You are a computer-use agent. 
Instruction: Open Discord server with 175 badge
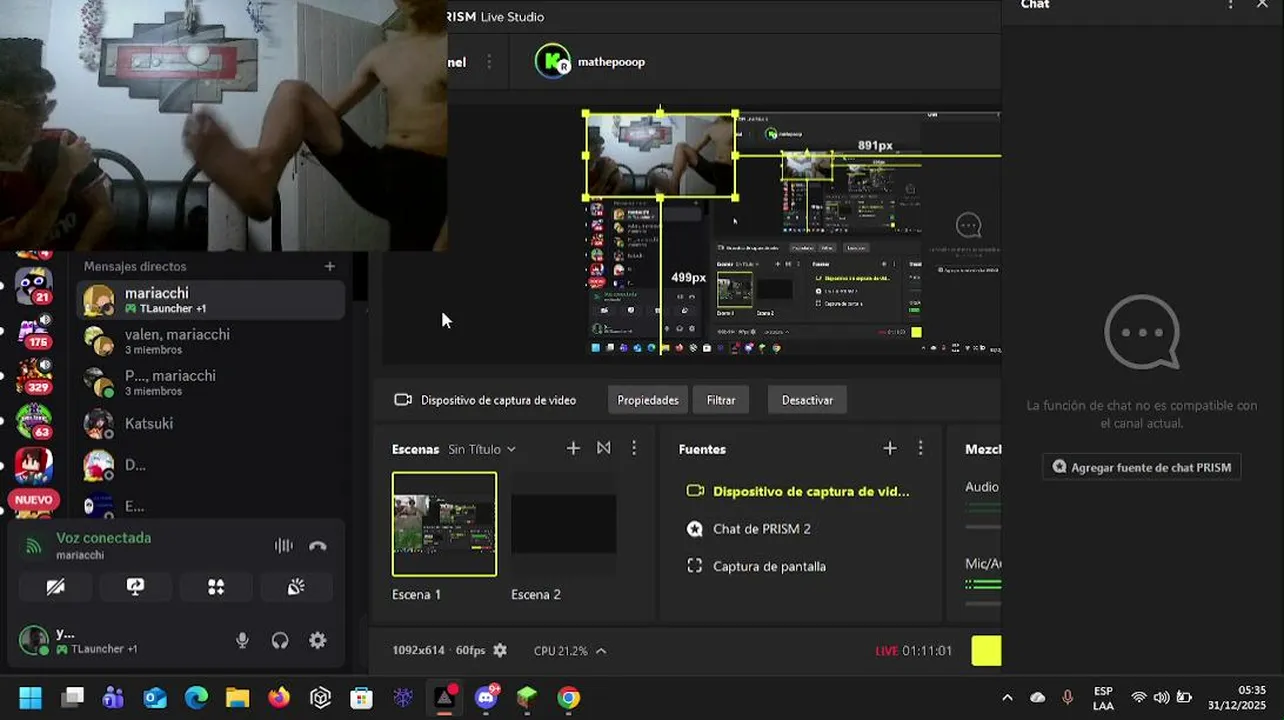pos(34,331)
